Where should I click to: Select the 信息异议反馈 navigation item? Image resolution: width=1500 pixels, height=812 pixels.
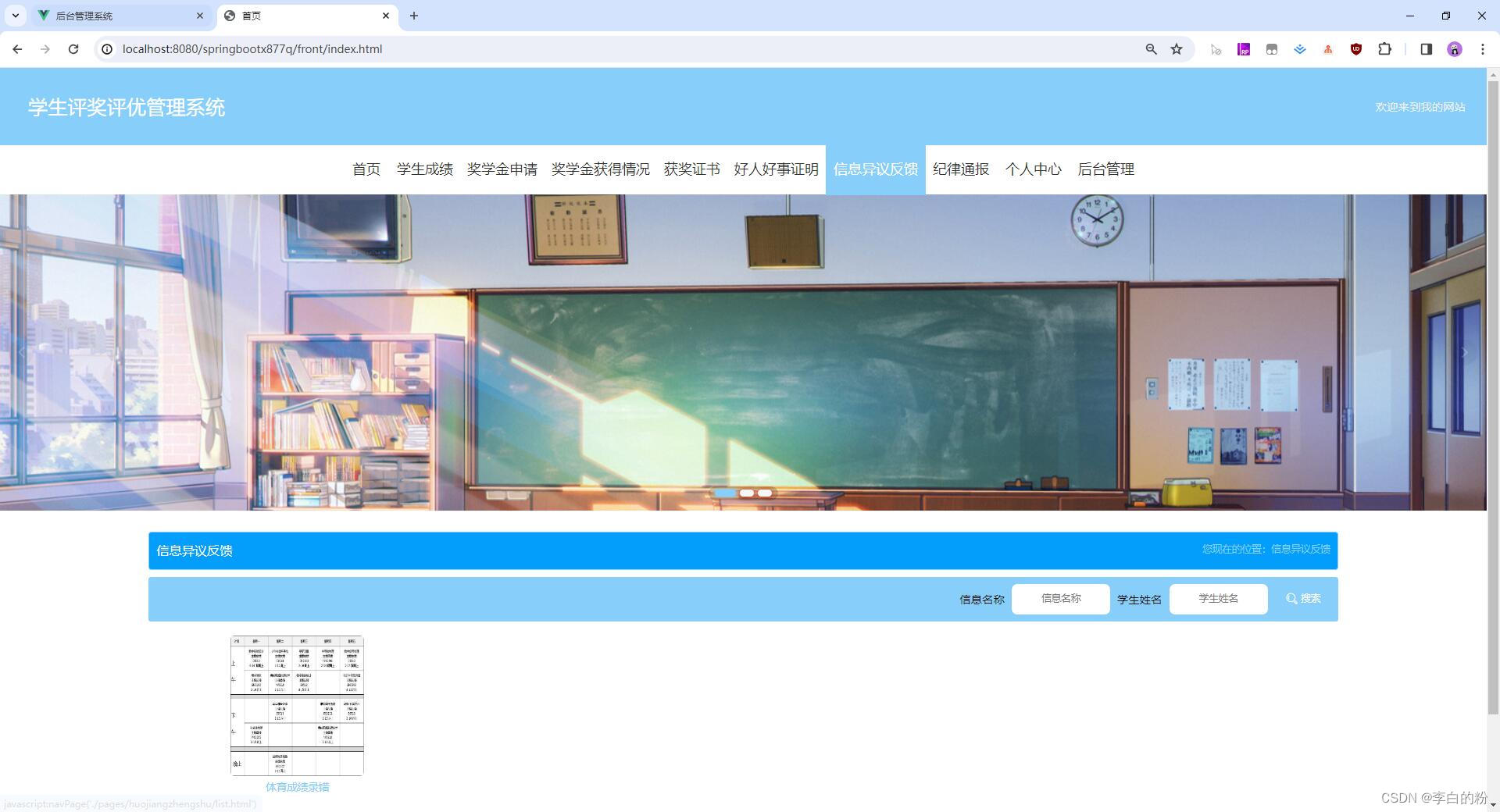point(875,169)
